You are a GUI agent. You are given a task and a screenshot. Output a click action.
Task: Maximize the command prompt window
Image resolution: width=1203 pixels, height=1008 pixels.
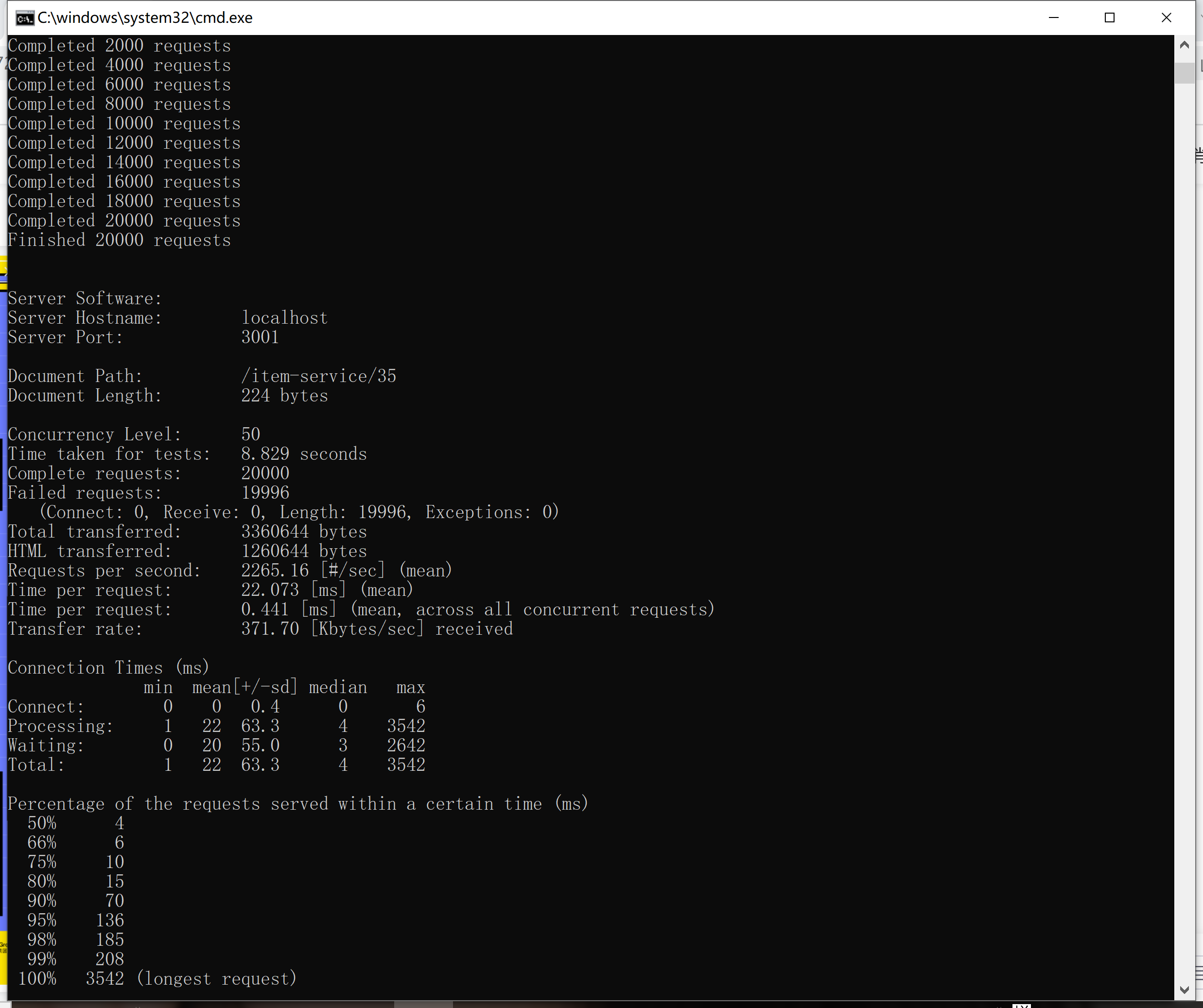coord(1109,18)
